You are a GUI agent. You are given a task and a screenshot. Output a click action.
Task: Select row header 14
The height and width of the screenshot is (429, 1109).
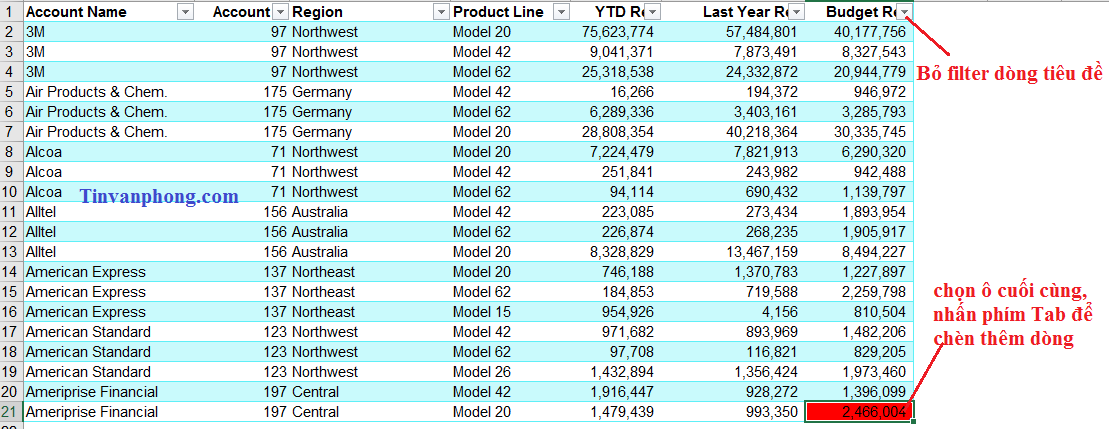(11, 272)
